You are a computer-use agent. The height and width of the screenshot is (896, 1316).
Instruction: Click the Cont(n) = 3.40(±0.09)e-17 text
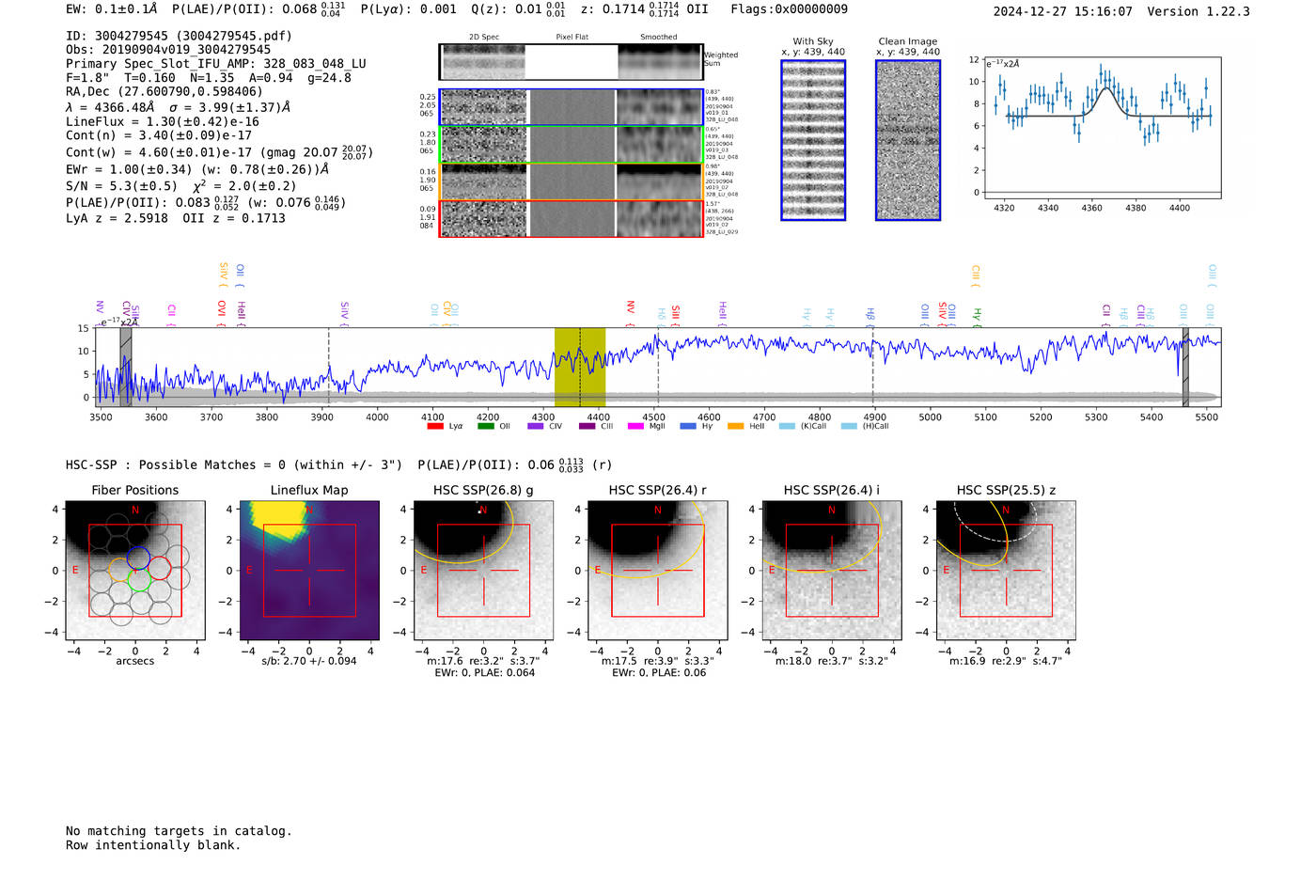(x=159, y=135)
